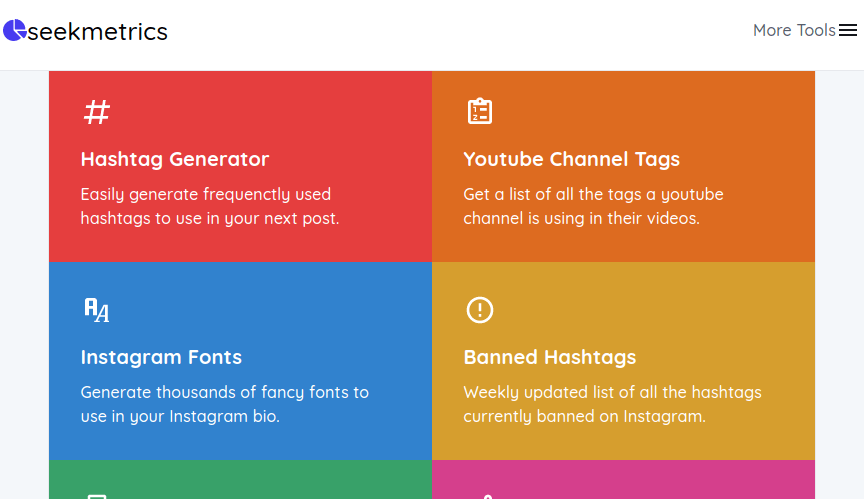The image size is (864, 499).
Task: Click the clipboard list icon for channel tags
Action: coord(480,111)
